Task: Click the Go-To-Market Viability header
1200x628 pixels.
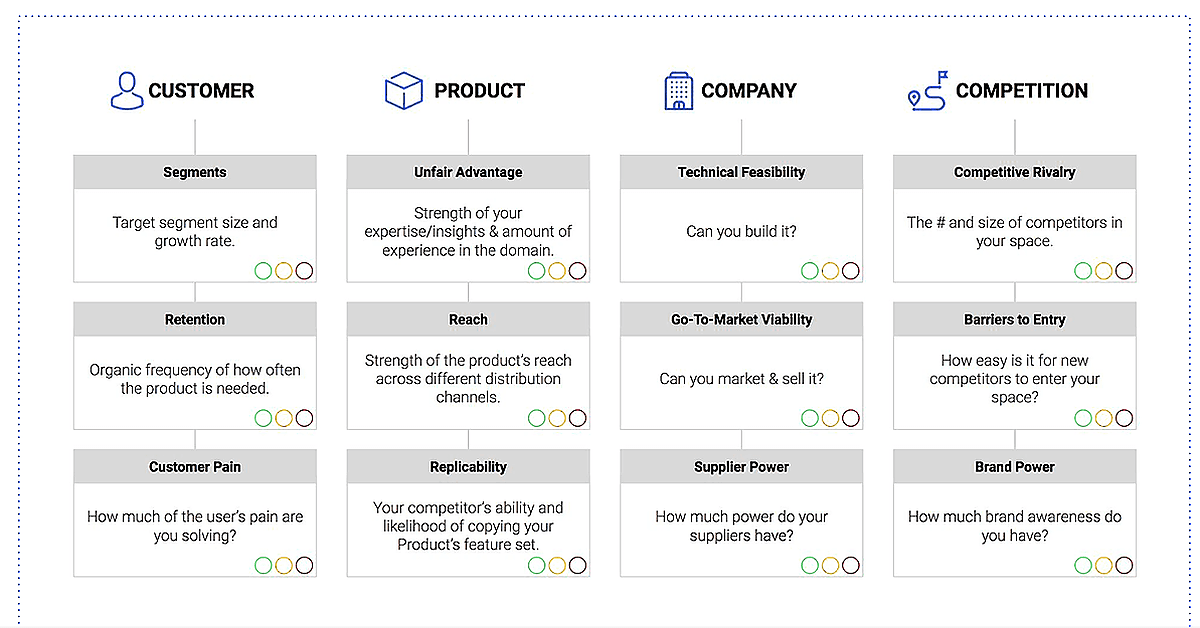Action: pos(741,319)
